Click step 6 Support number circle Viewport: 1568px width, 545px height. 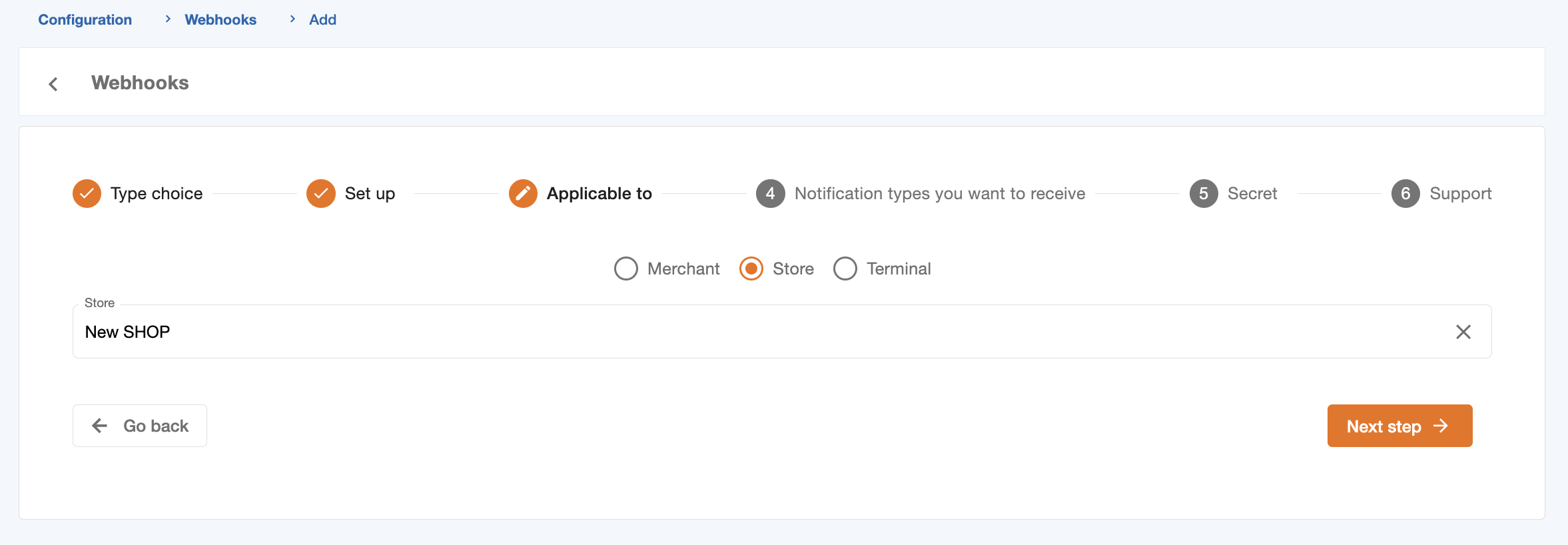click(1405, 194)
